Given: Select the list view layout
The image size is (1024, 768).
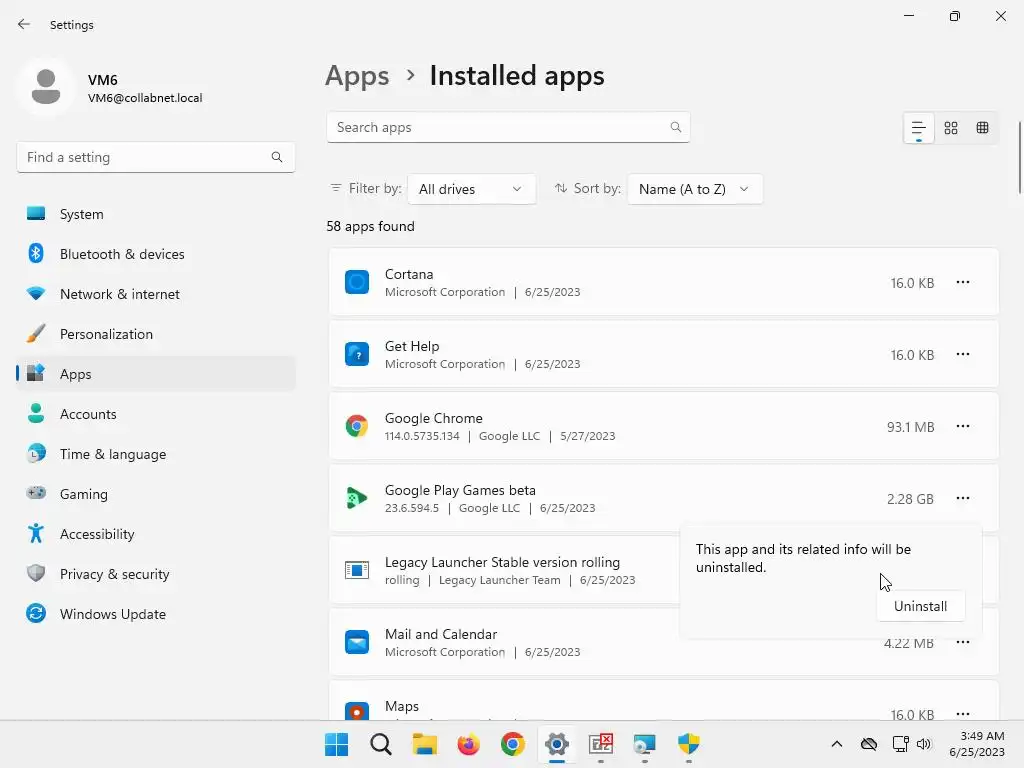Looking at the screenshot, I should tap(918, 128).
